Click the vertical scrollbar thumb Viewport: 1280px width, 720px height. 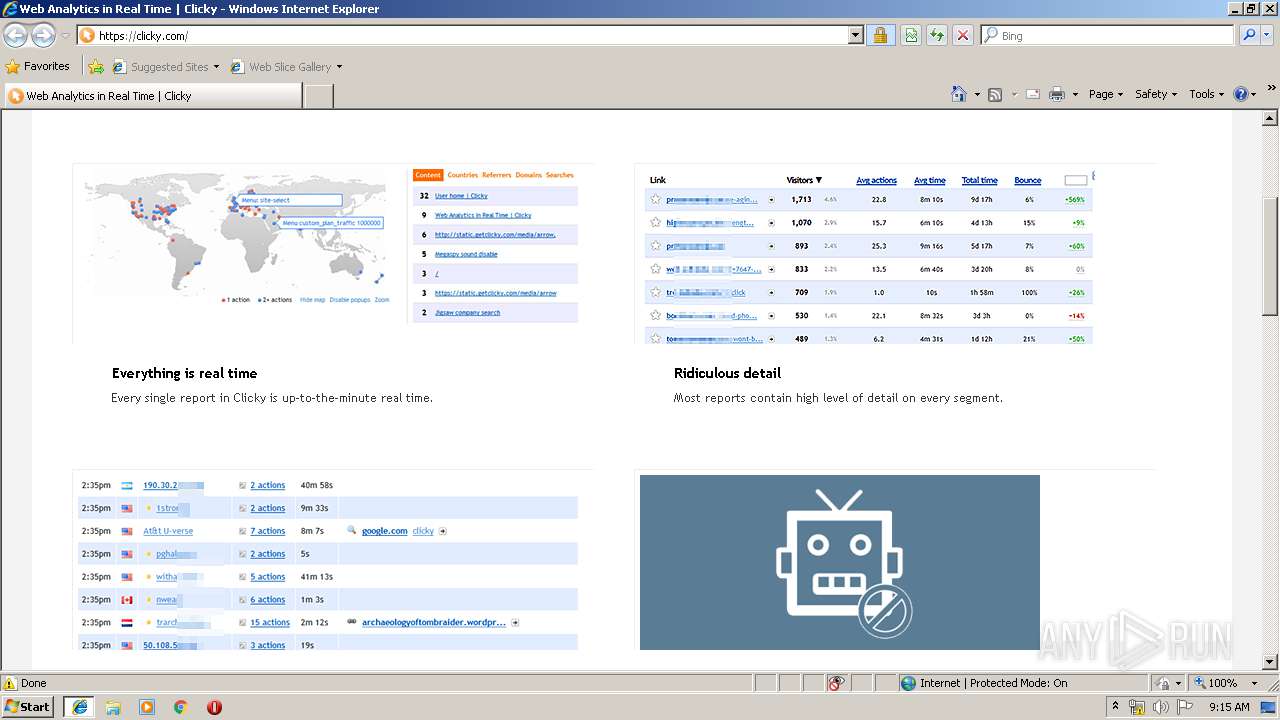1271,256
